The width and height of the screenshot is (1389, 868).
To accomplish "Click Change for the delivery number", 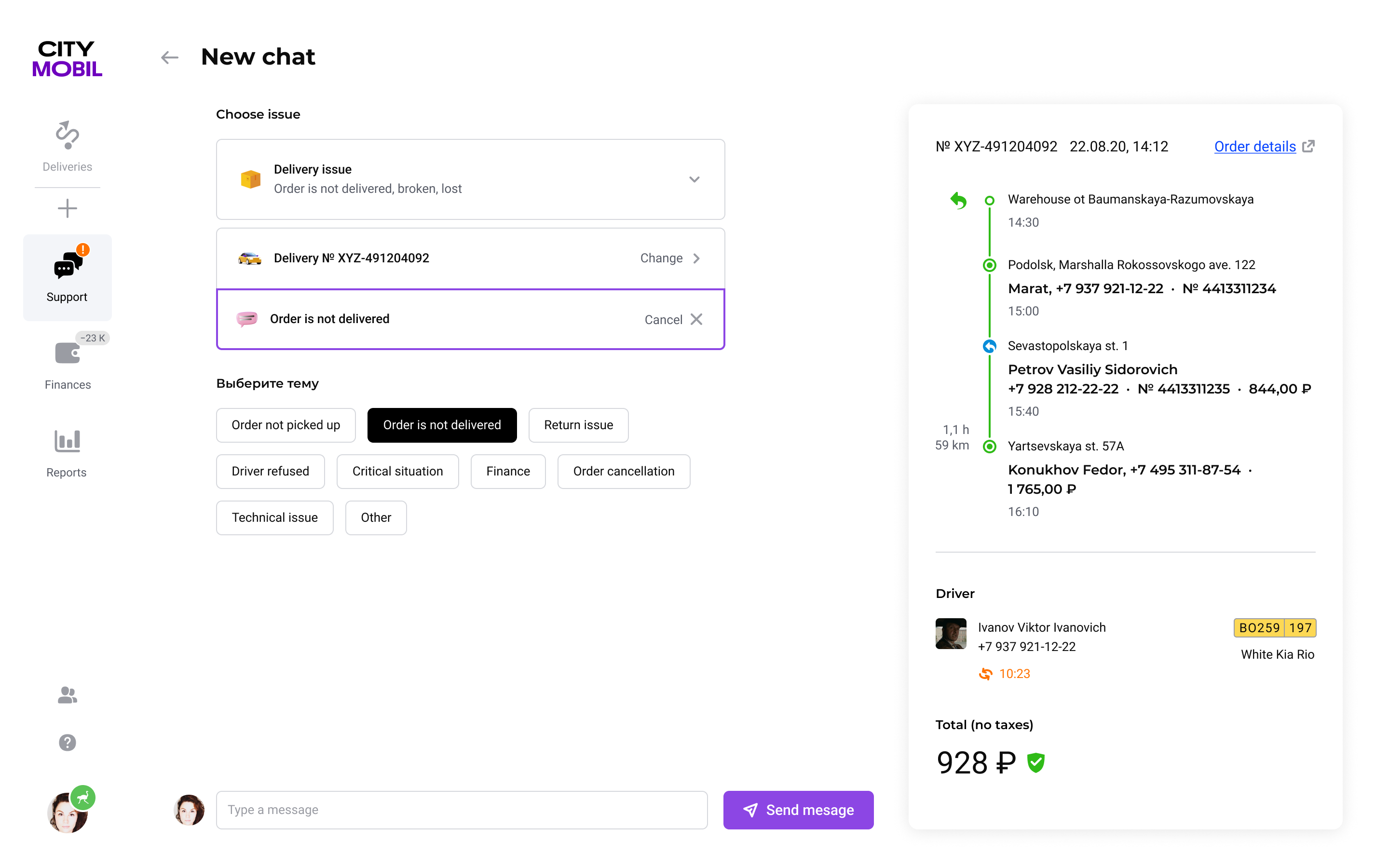I will coord(661,258).
